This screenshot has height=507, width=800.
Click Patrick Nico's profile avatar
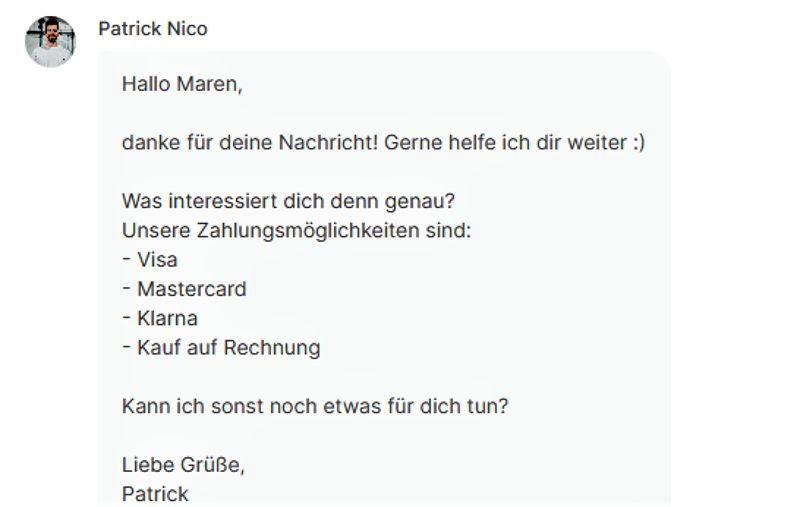[x=50, y=42]
